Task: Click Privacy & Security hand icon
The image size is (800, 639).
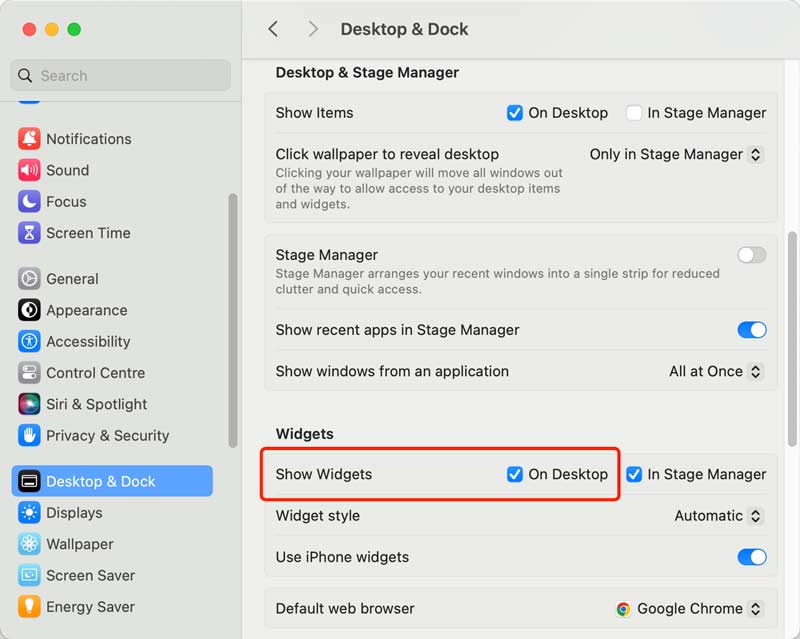Action: tap(29, 435)
